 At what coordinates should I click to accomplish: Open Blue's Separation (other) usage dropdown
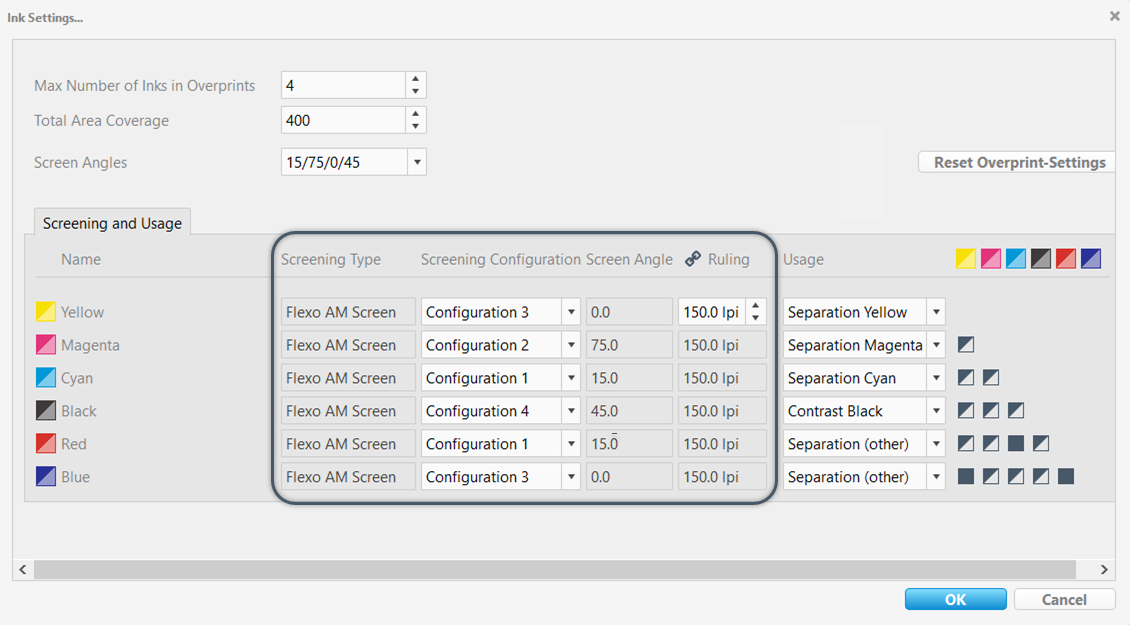[936, 476]
